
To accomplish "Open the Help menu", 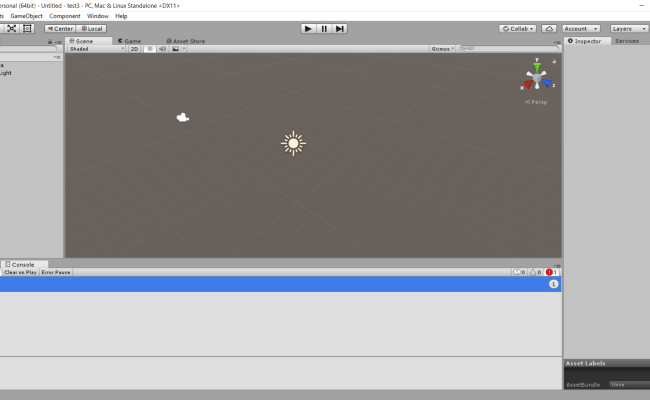I will pos(121,16).
